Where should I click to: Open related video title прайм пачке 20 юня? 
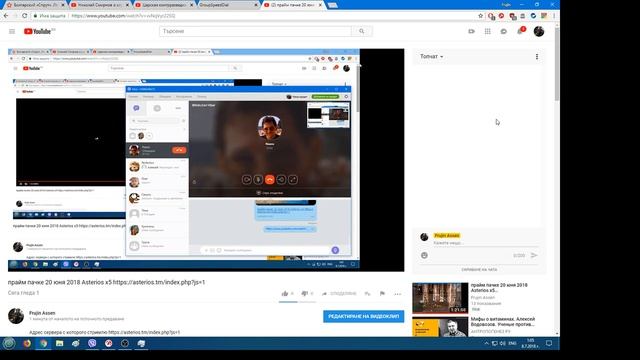499,287
